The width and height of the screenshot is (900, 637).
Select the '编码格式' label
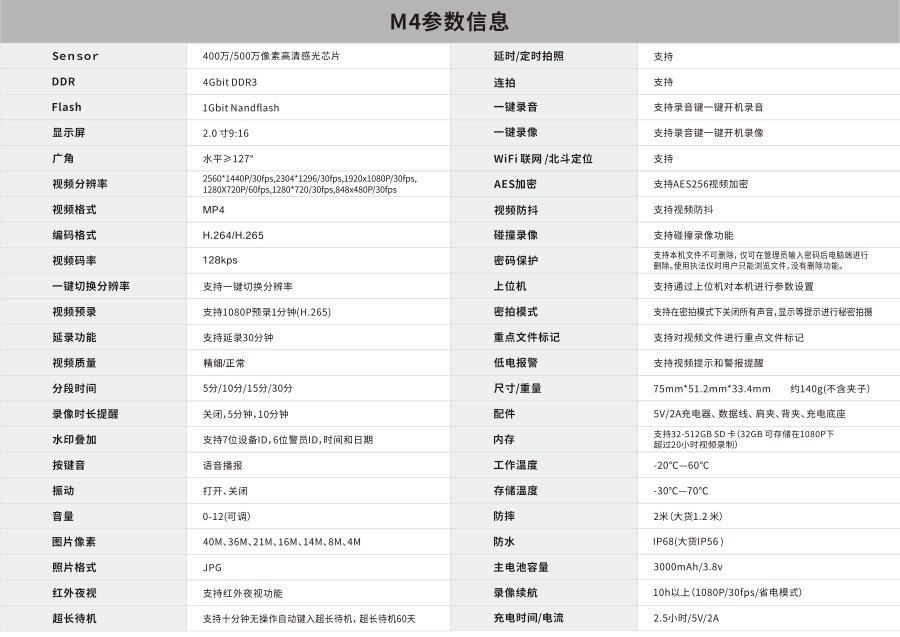tap(74, 235)
